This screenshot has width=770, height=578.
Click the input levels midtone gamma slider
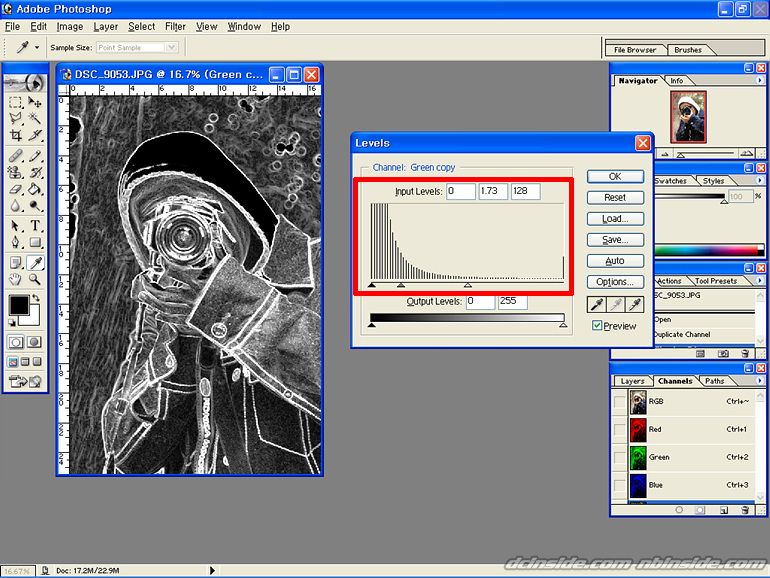point(401,285)
